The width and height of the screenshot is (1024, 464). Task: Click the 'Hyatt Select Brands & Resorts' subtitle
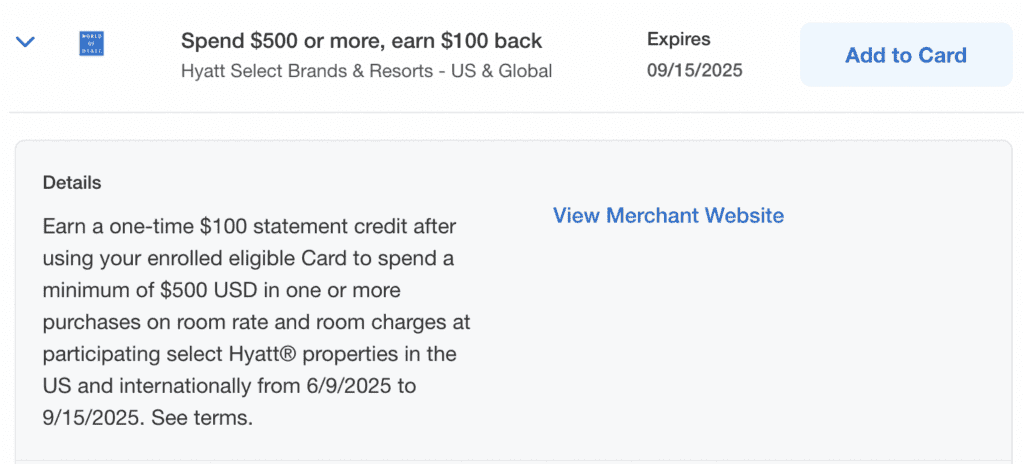coord(366,71)
